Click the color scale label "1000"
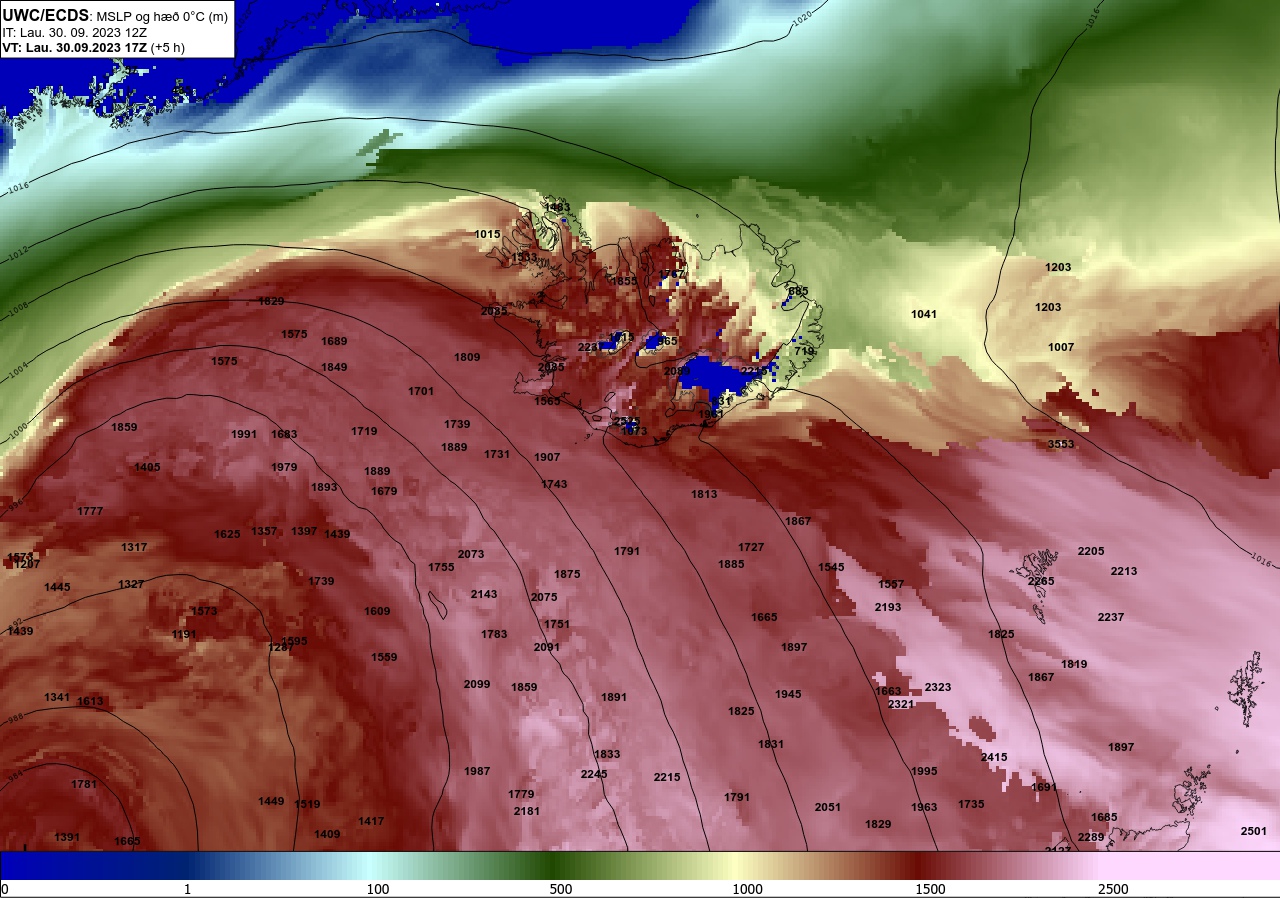Screen dimensions: 1280x898 pos(747,890)
